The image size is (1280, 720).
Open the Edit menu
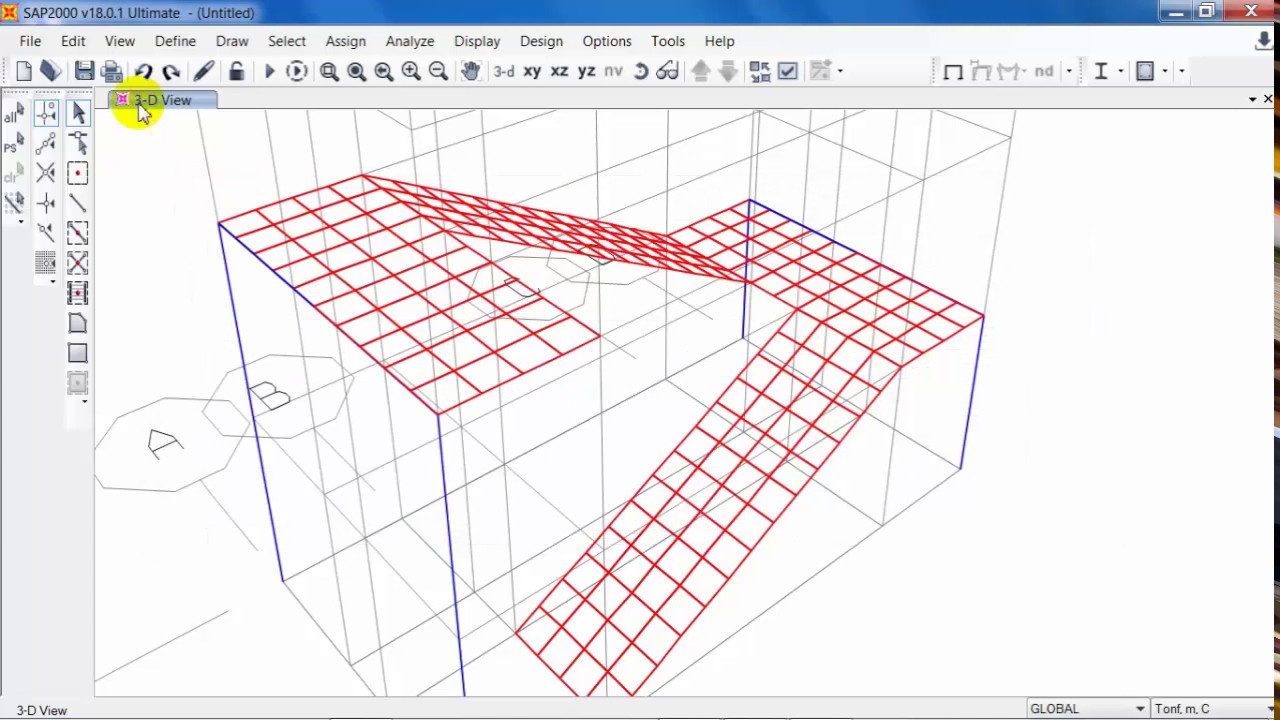[73, 41]
